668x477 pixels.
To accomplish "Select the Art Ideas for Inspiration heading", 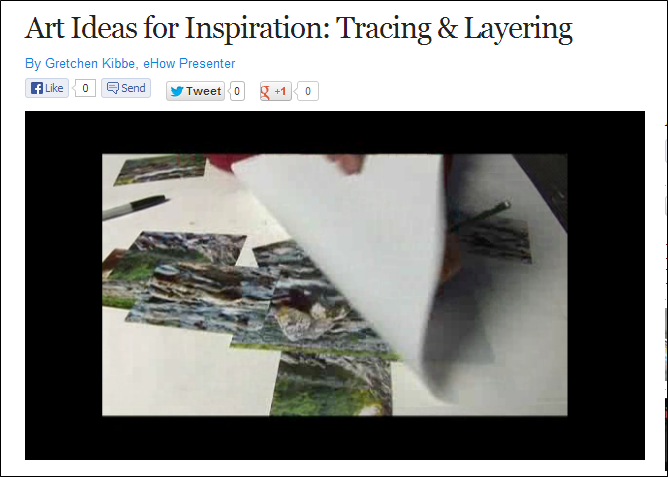I will pyautogui.click(x=298, y=28).
